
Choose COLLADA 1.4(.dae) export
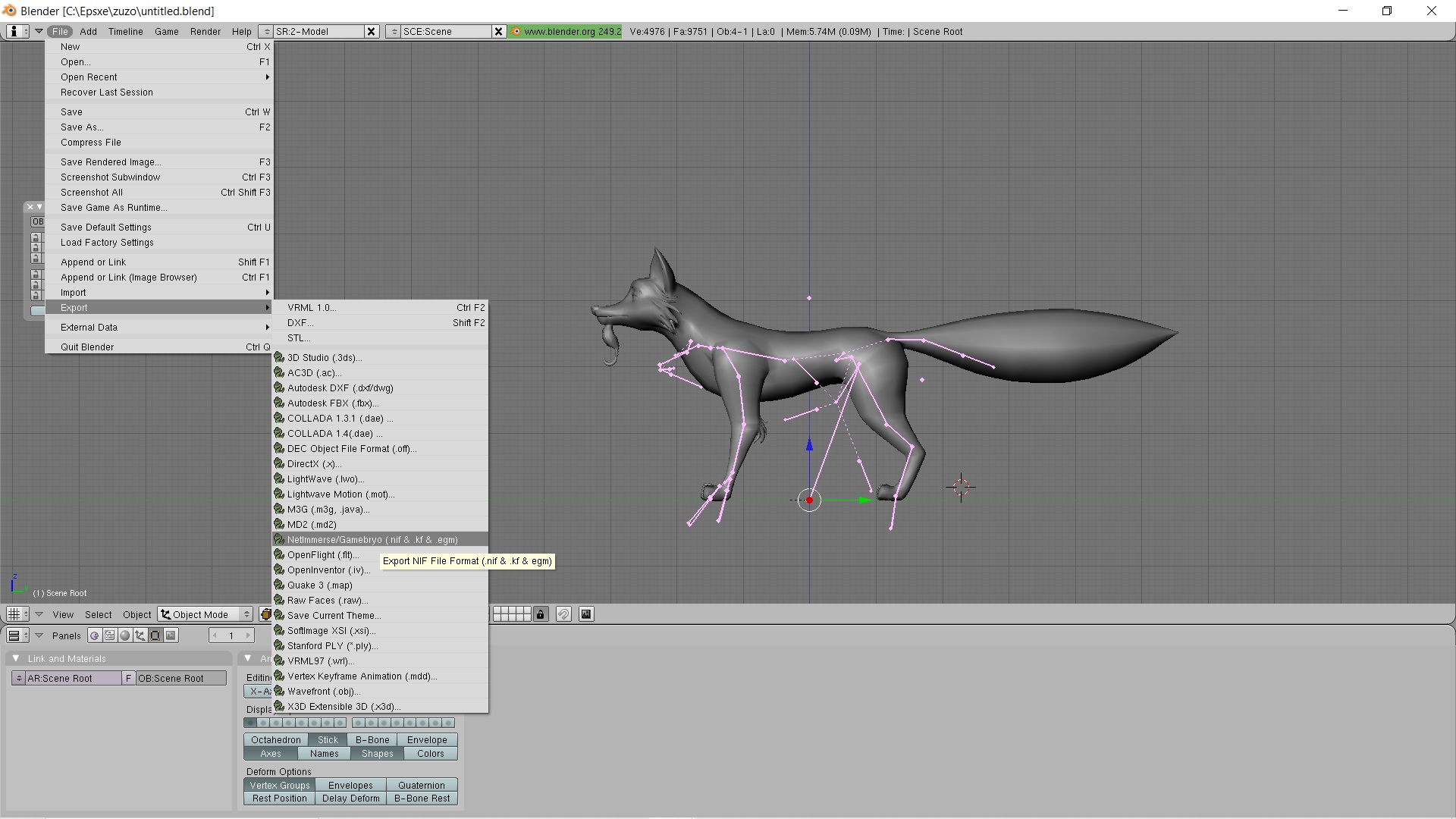[x=380, y=433]
